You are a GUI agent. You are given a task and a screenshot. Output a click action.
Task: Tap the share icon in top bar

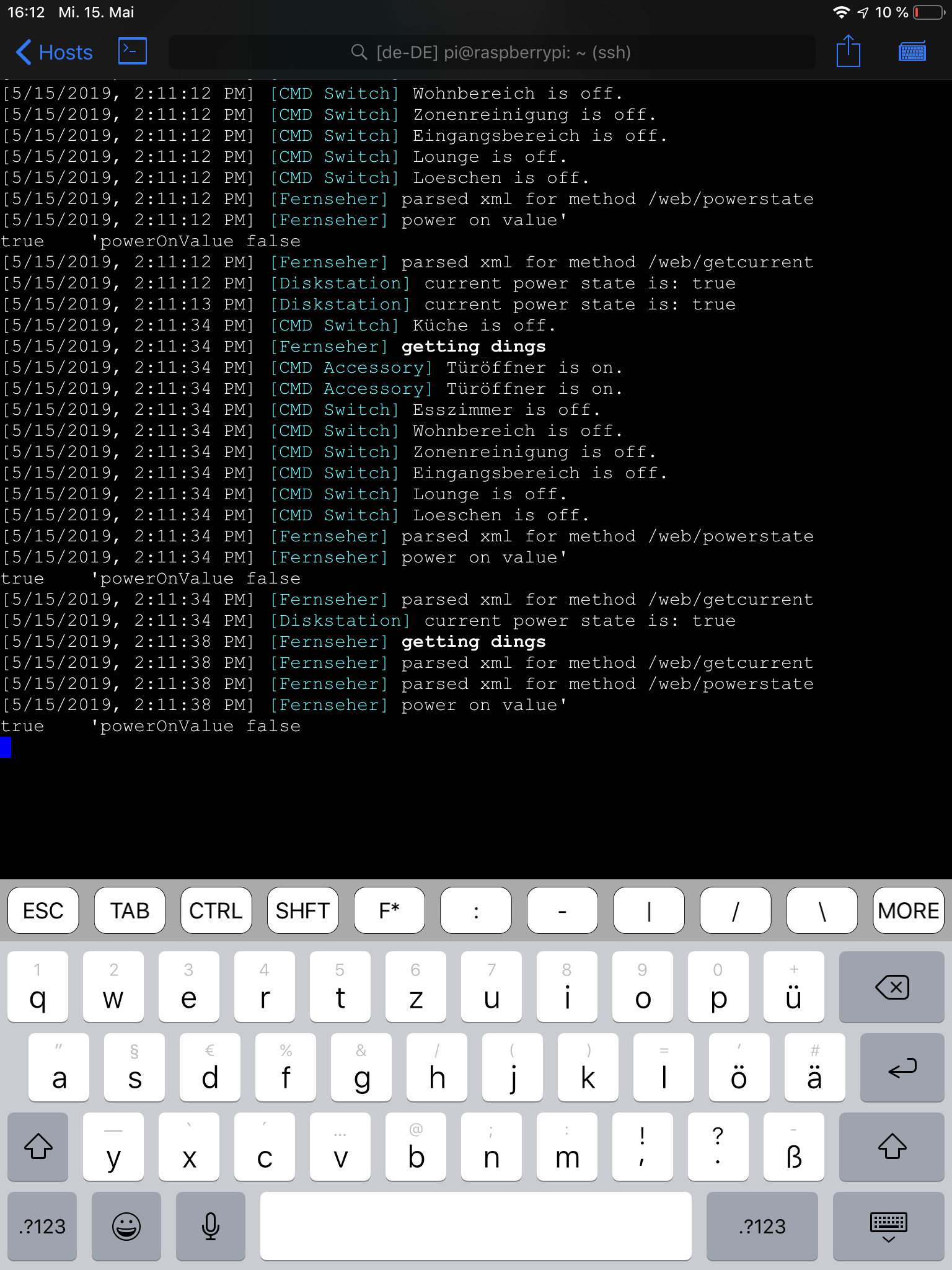pyautogui.click(x=848, y=51)
